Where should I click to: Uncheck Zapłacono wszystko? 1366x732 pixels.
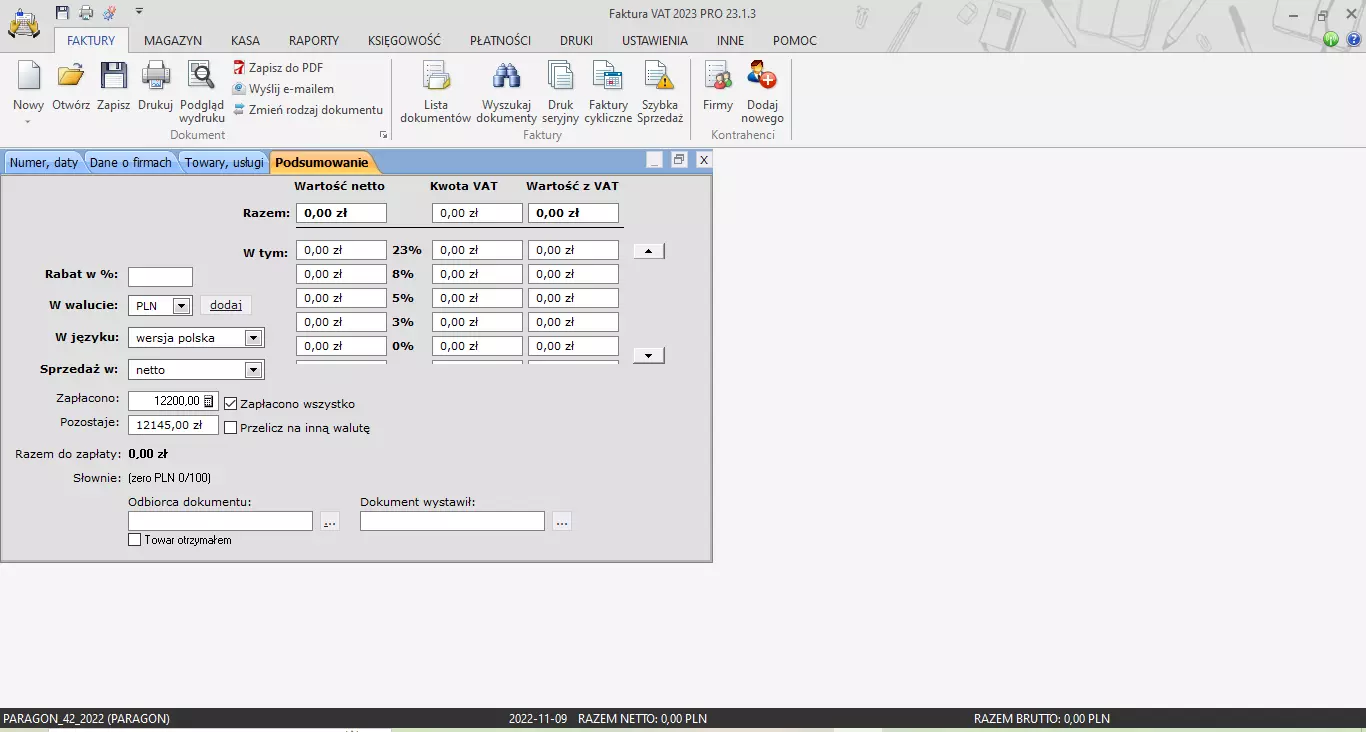pos(230,403)
